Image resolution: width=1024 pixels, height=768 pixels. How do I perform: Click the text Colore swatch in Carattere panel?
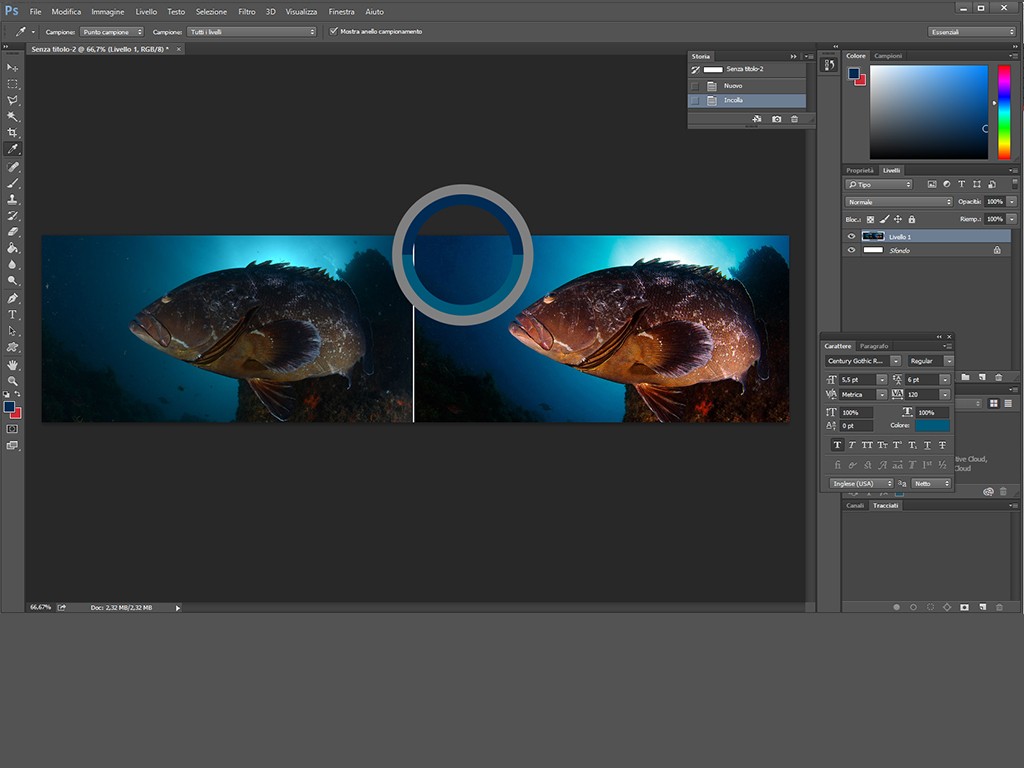point(932,425)
